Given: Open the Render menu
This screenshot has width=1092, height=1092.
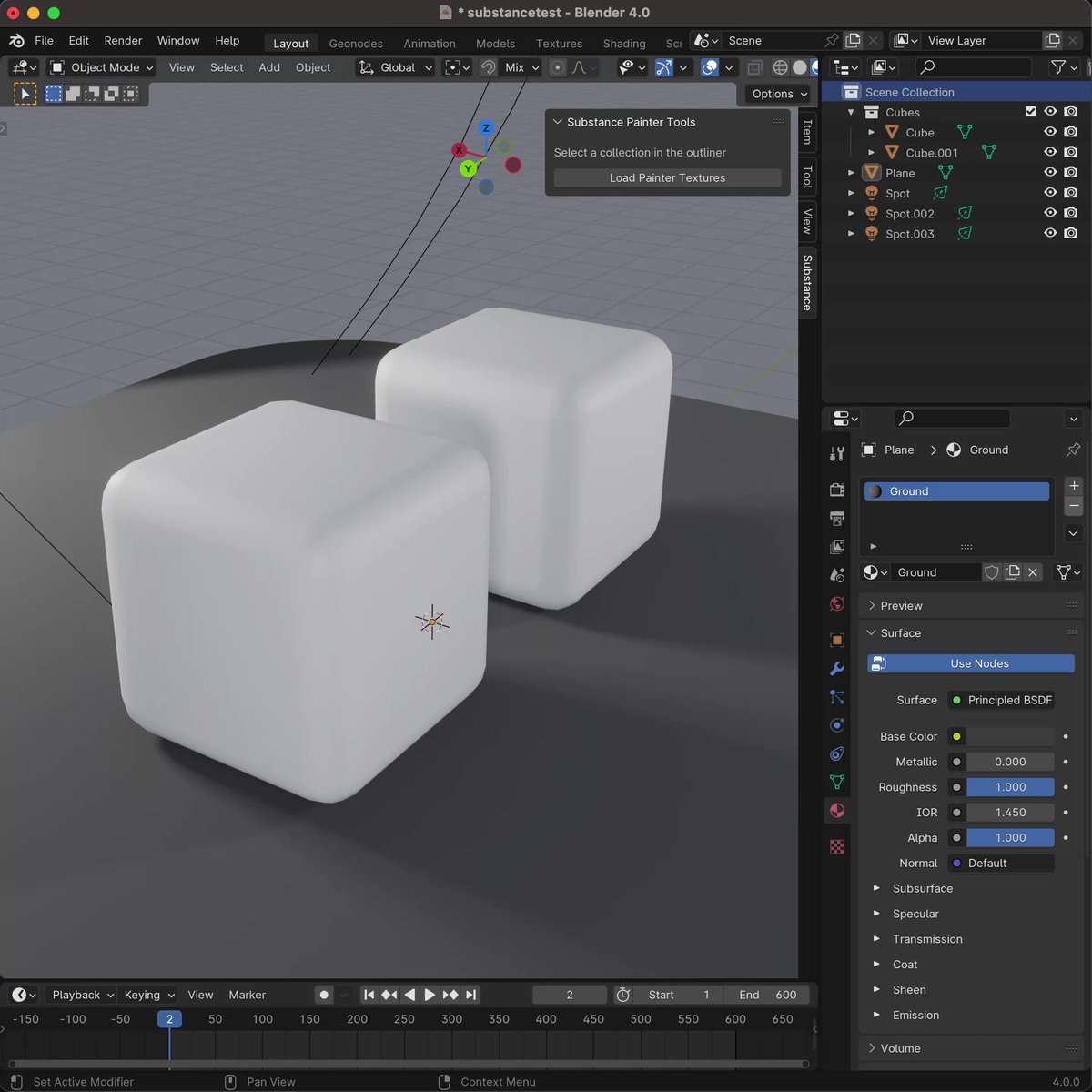Looking at the screenshot, I should 123,41.
